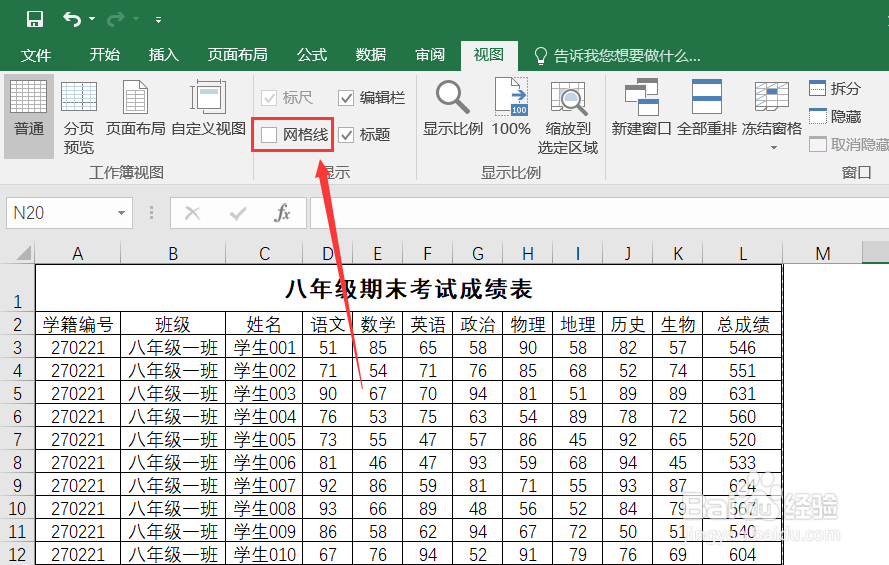Screen dimensions: 889x565
Task: Switch to the 公式 ribbon tab
Action: tap(312, 54)
